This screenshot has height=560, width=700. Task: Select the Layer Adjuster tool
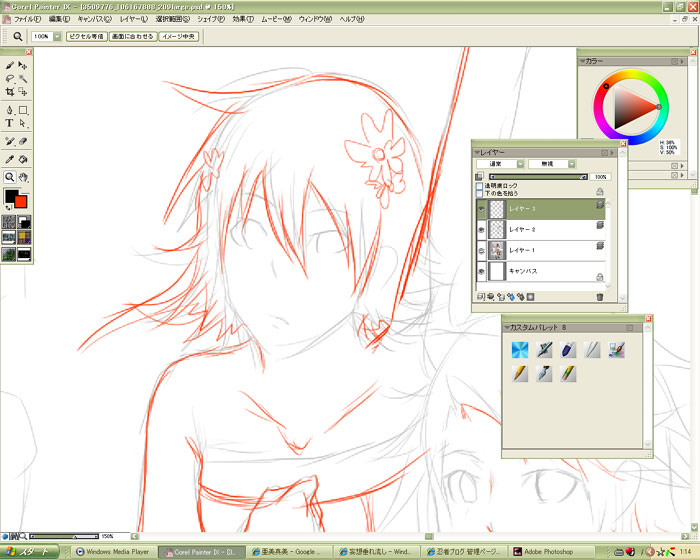point(23,66)
